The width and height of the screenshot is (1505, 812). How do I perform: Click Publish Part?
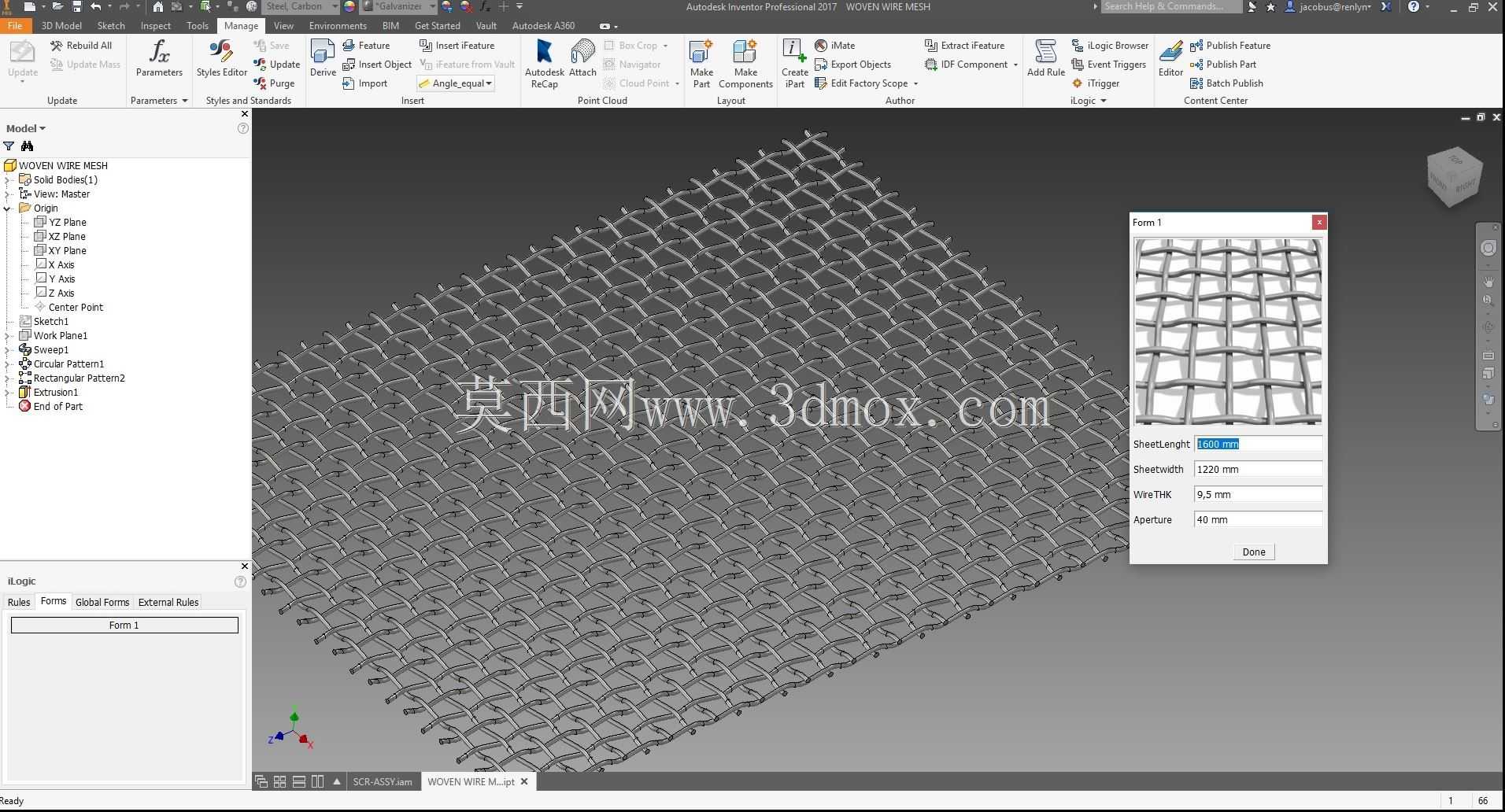click(1223, 65)
